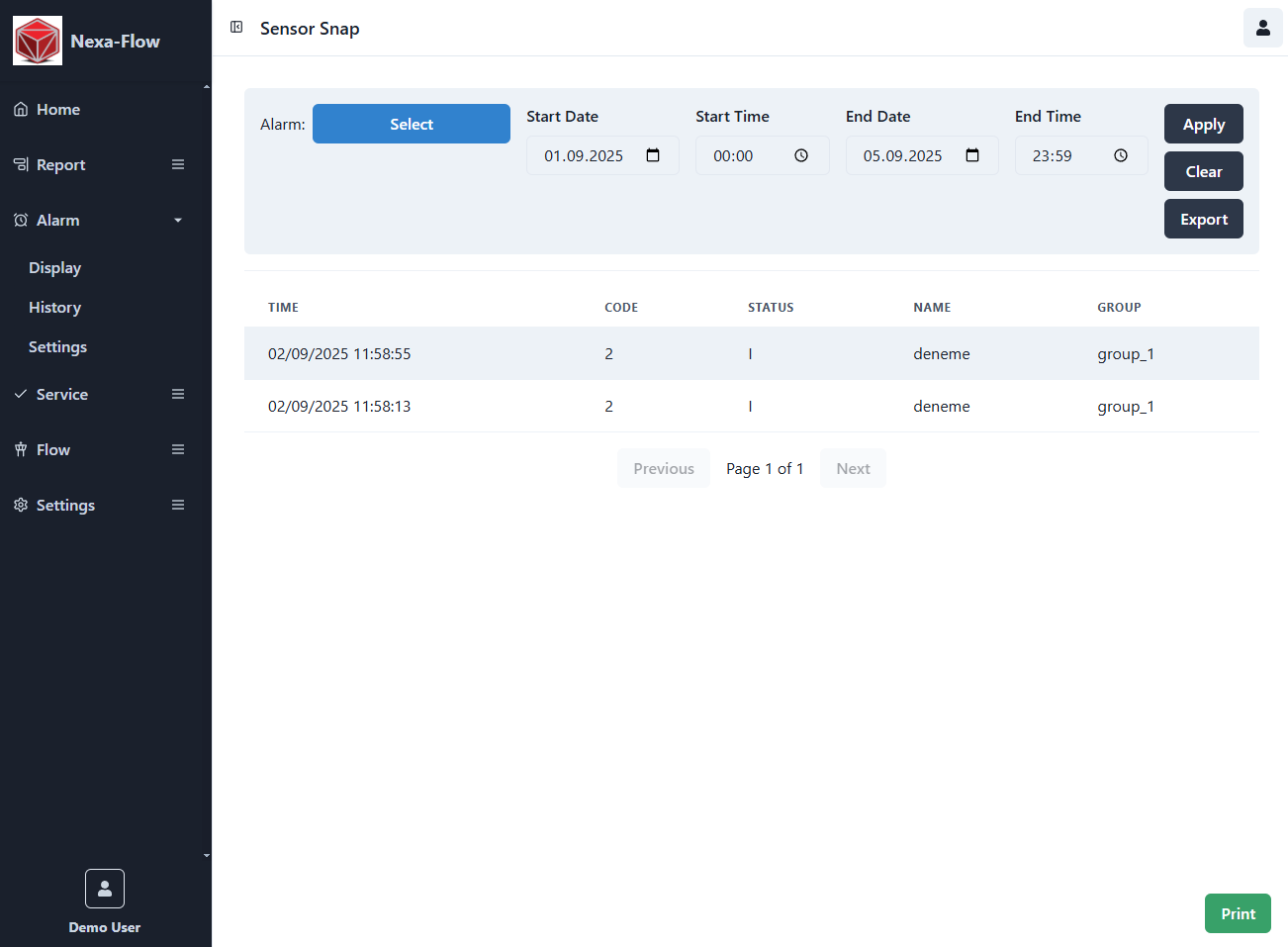The image size is (1288, 947).
Task: Open the user profile icon in header
Action: point(1262,28)
